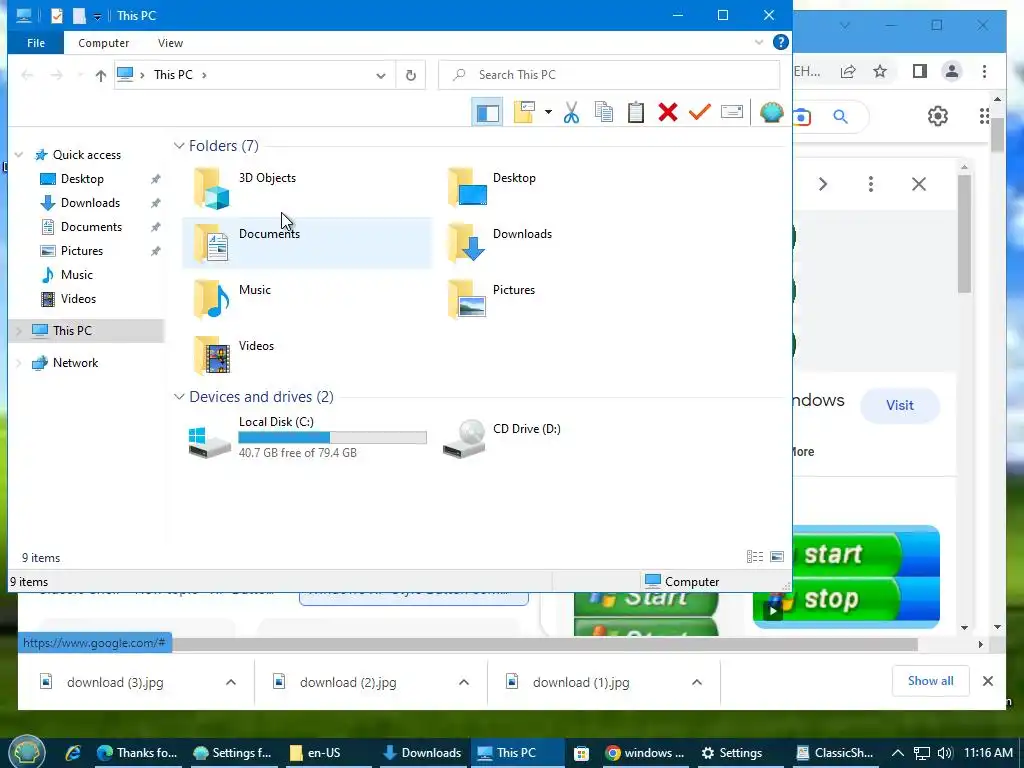The height and width of the screenshot is (768, 1024).
Task: Open the dropdown arrow beside Folder Options
Action: (x=548, y=112)
